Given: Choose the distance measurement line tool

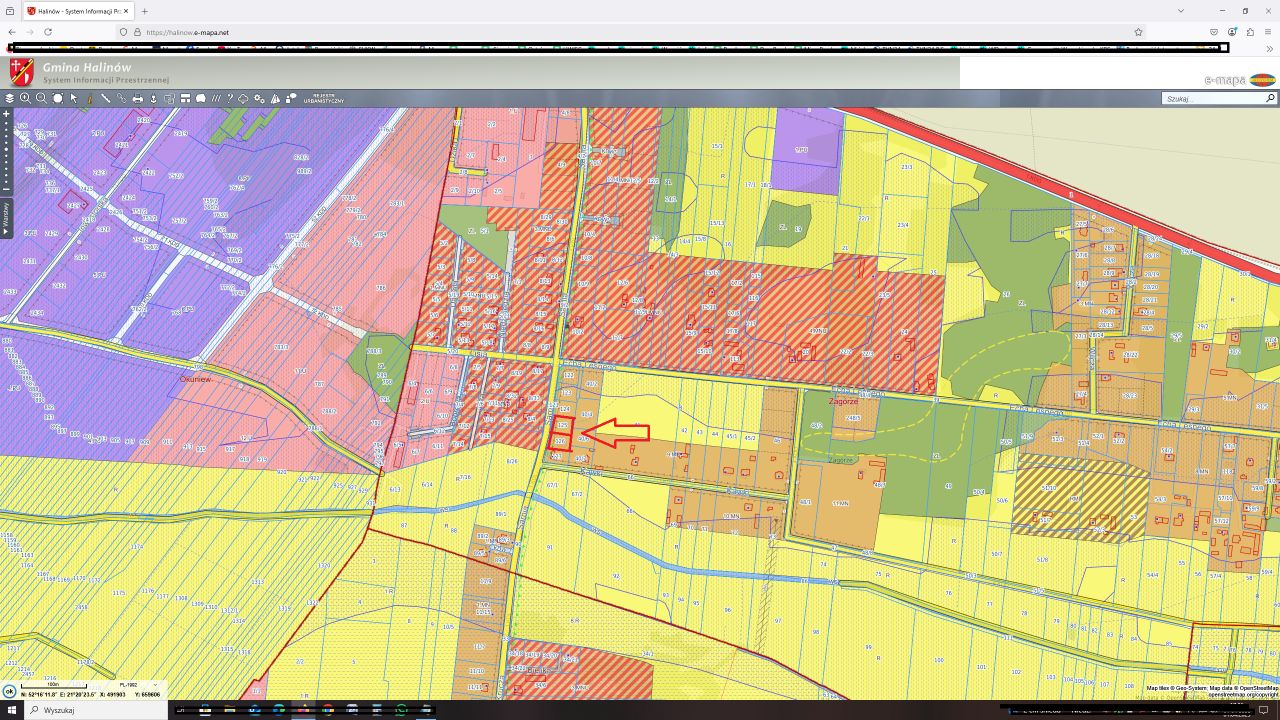Looking at the screenshot, I should click(x=105, y=99).
